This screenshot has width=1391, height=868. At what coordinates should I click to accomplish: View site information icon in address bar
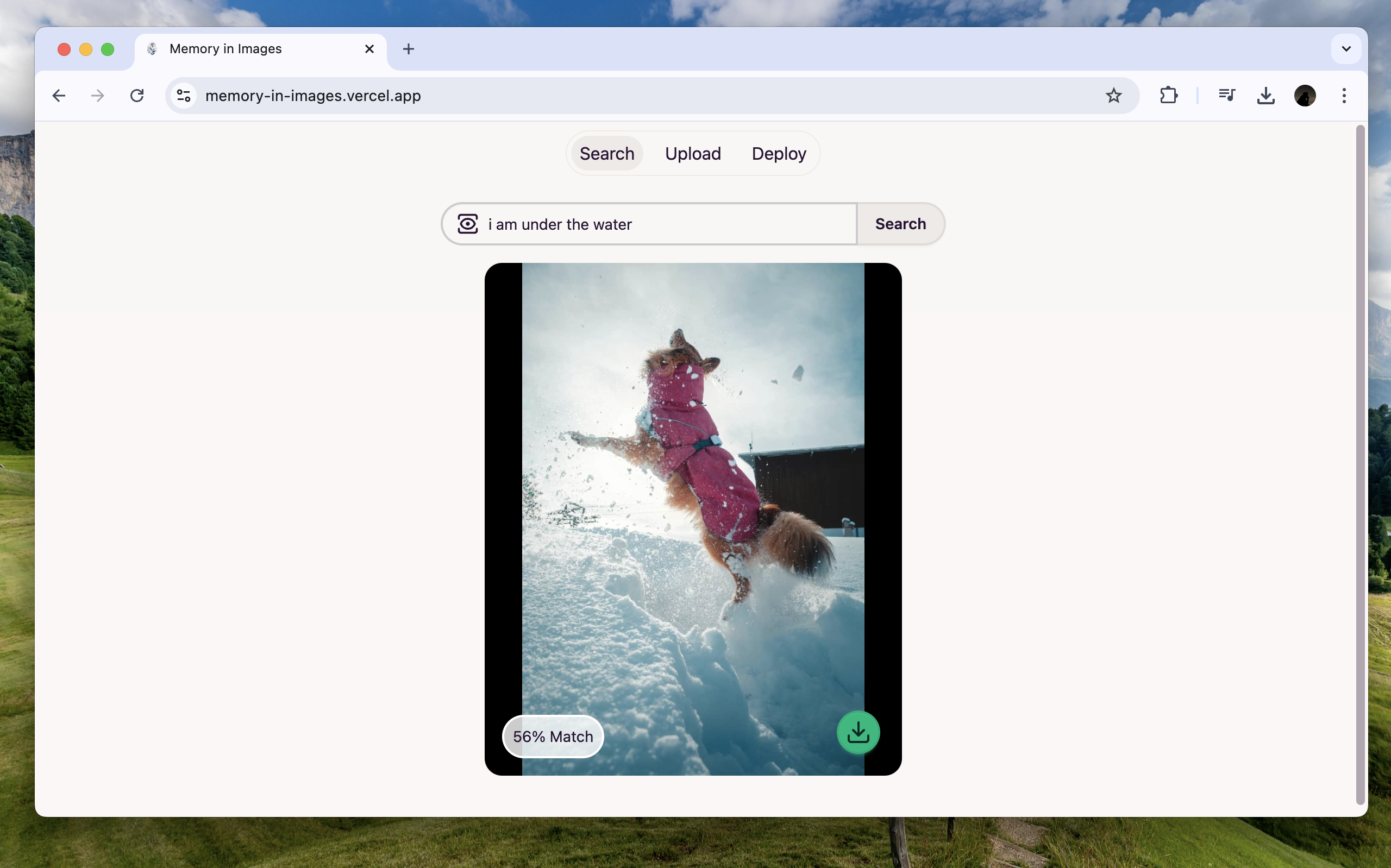(x=184, y=95)
